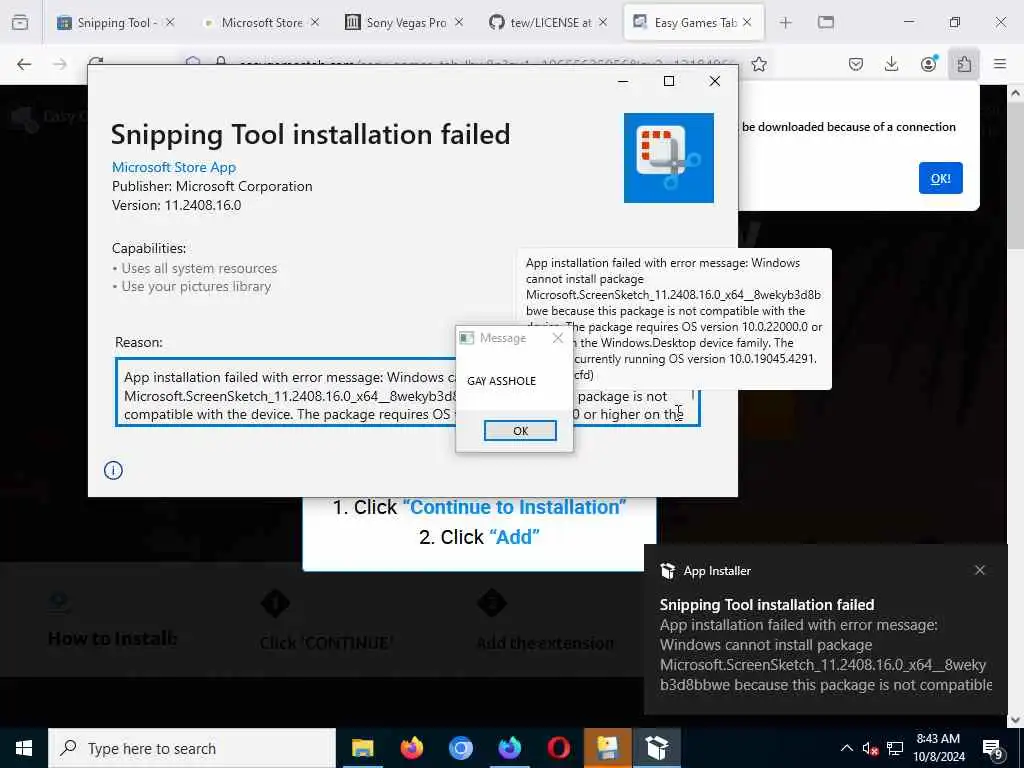Image resolution: width=1024 pixels, height=768 pixels.
Task: Open the Firefox account icon
Action: [929, 64]
